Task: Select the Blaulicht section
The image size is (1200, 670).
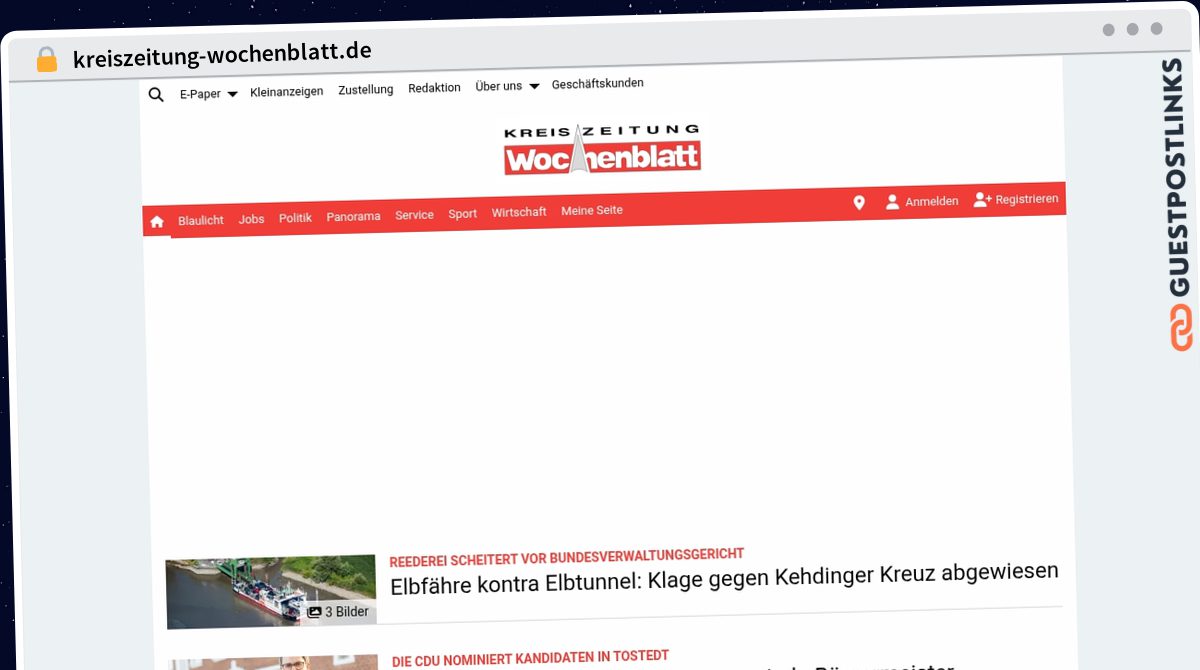Action: point(201,220)
